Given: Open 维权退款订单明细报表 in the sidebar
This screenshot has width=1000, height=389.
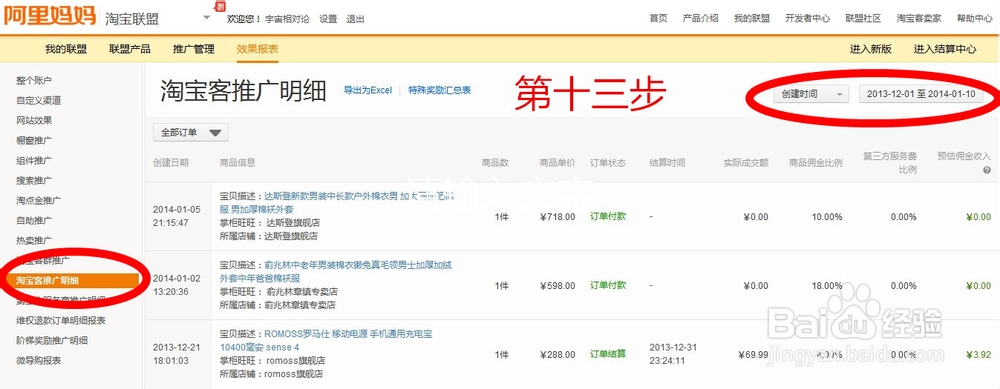Looking at the screenshot, I should (x=61, y=320).
